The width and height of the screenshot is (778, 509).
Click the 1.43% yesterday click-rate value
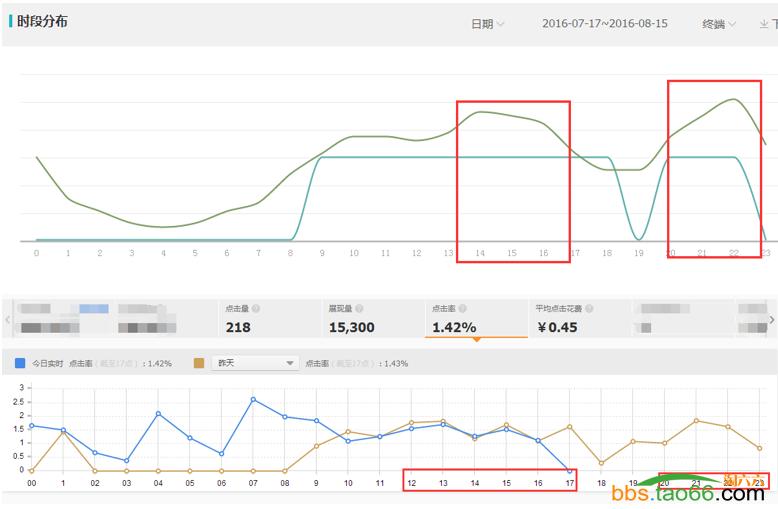pyautogui.click(x=396, y=364)
